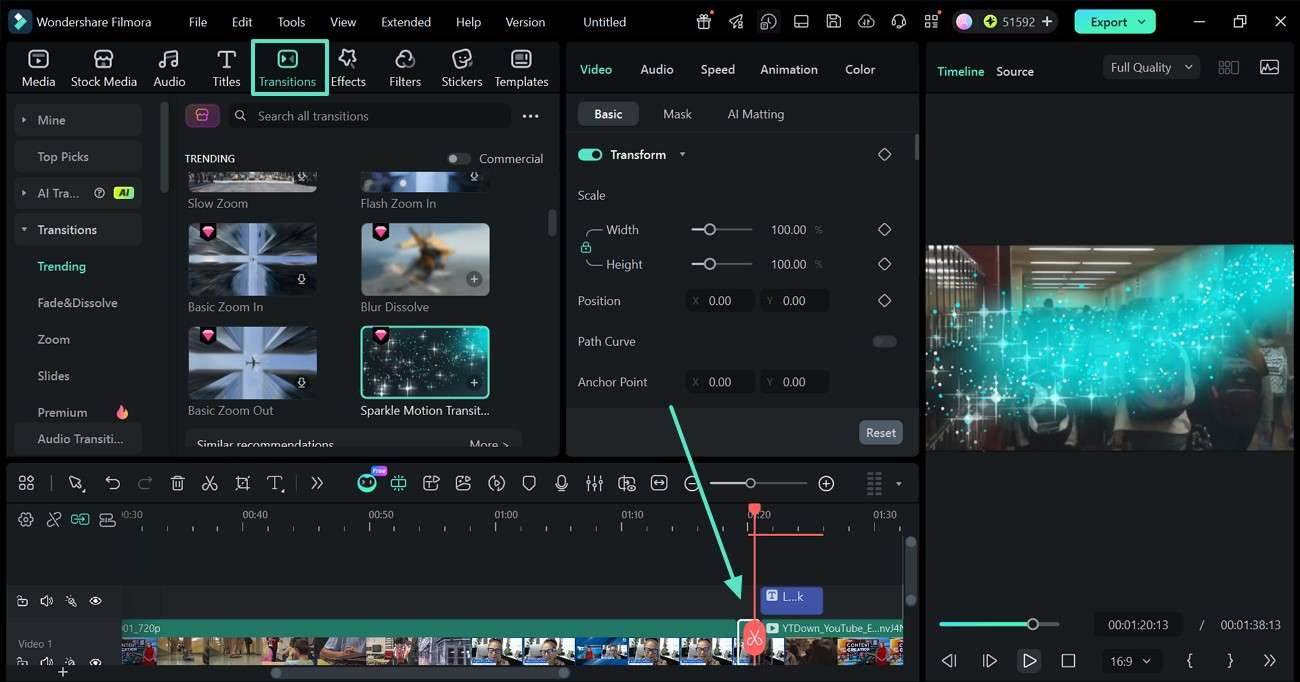Open the Extended menu
Screen dimensions: 1300x682
406,22
